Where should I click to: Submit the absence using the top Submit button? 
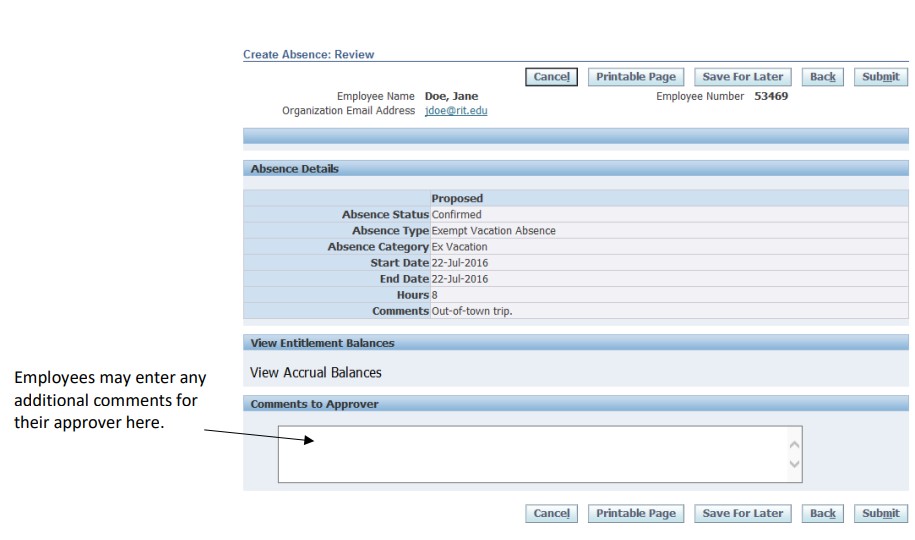click(881, 77)
